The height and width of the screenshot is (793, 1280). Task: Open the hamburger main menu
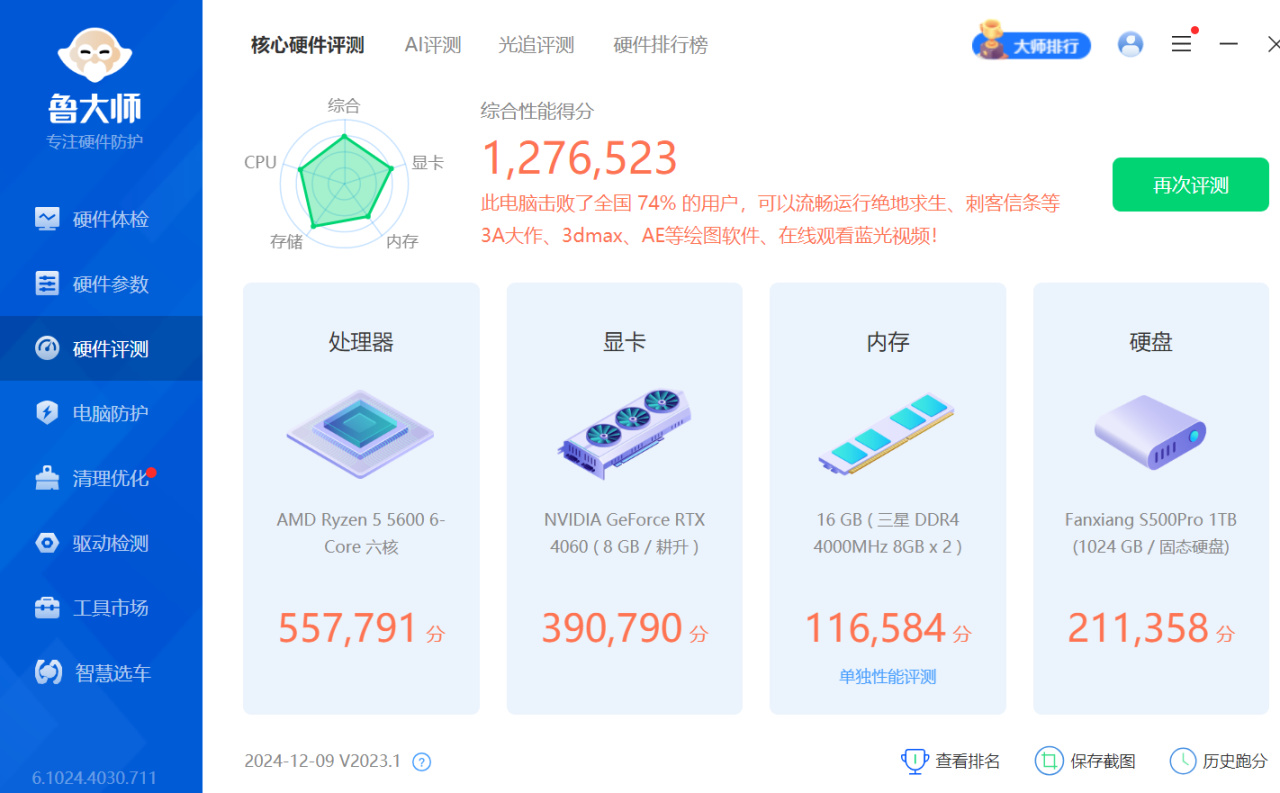click(x=1181, y=44)
